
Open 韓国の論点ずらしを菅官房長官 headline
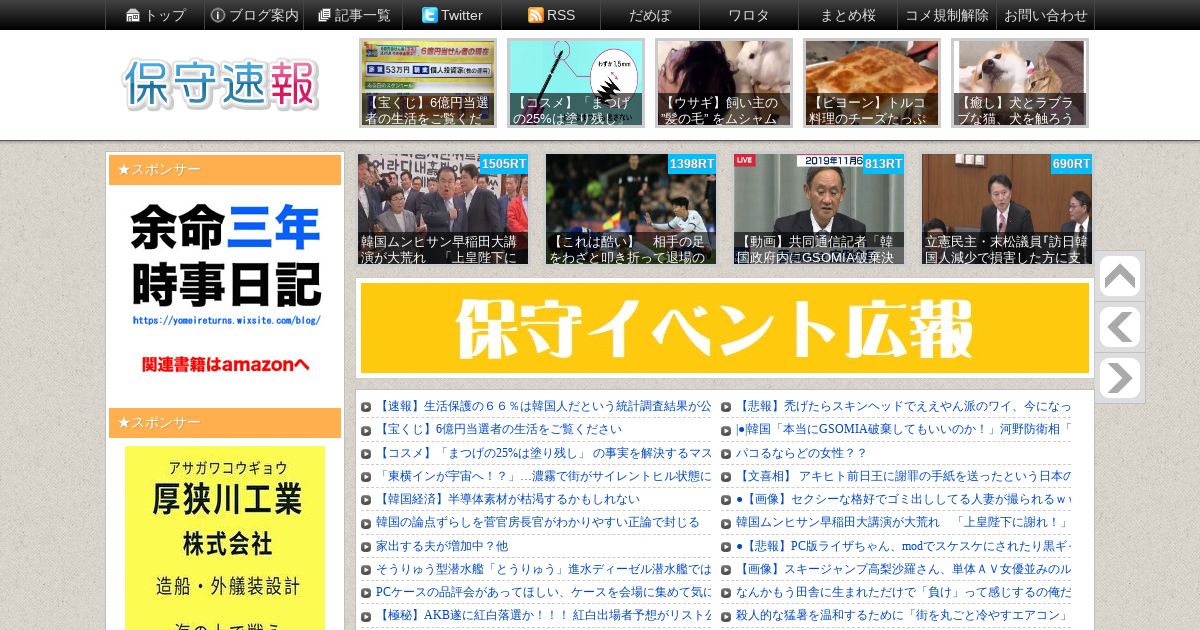tap(537, 522)
